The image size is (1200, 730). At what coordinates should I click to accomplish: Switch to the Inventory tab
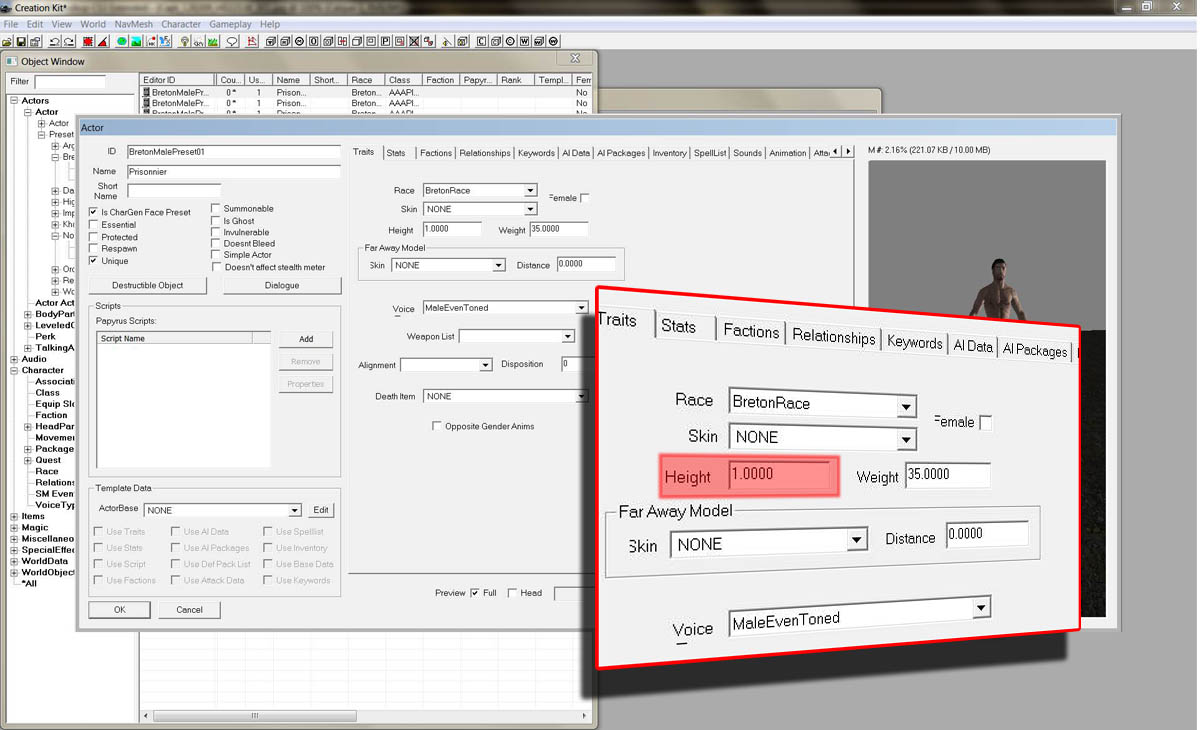click(669, 153)
